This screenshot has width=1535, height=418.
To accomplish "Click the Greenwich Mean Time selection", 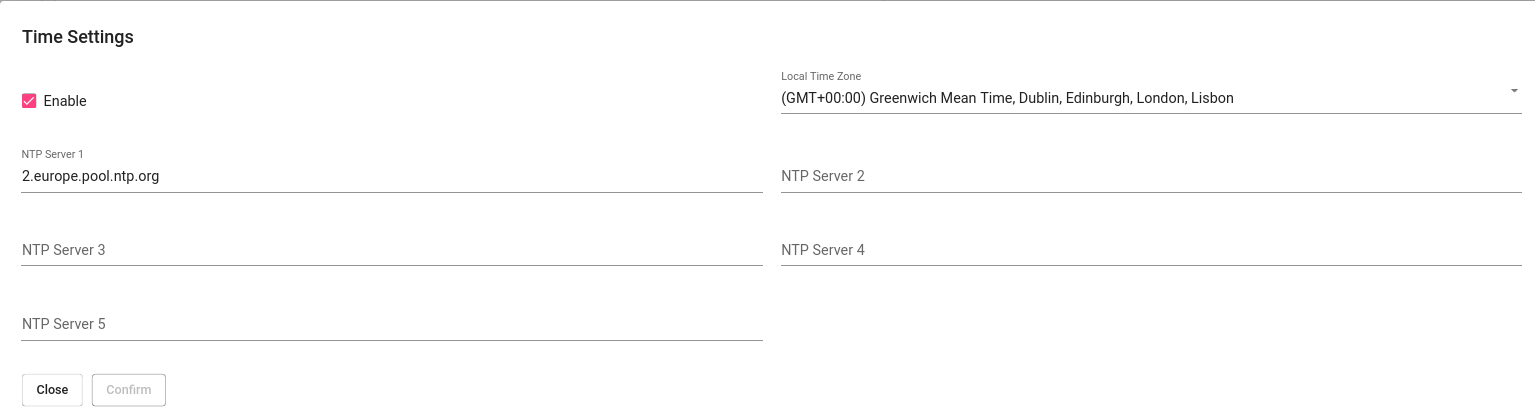I will (1007, 98).
